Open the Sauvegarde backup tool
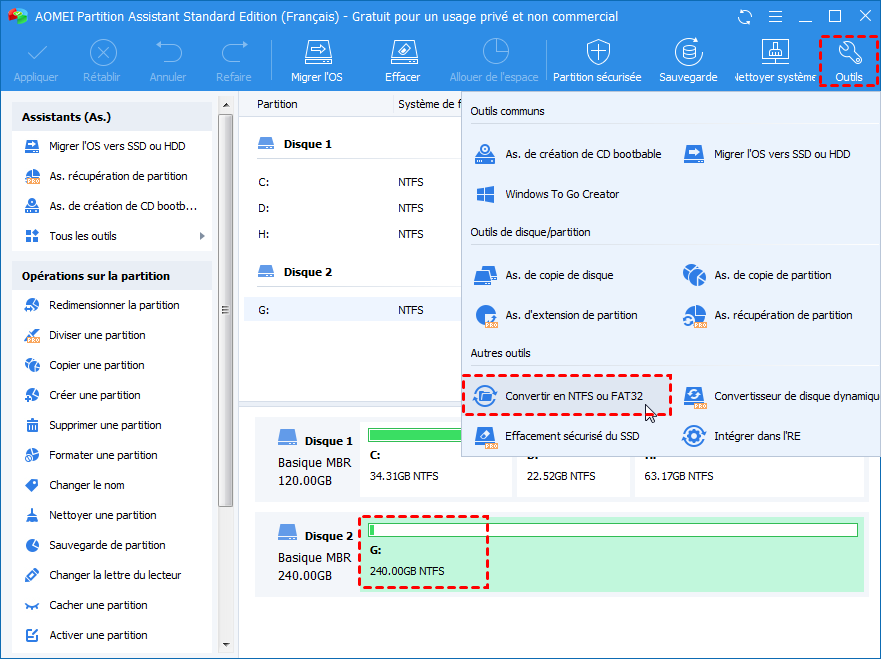The width and height of the screenshot is (881, 659). [688, 61]
